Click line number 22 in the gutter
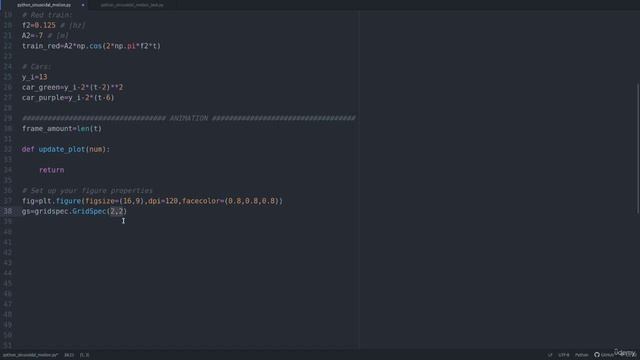The width and height of the screenshot is (640, 360). [x=8, y=46]
